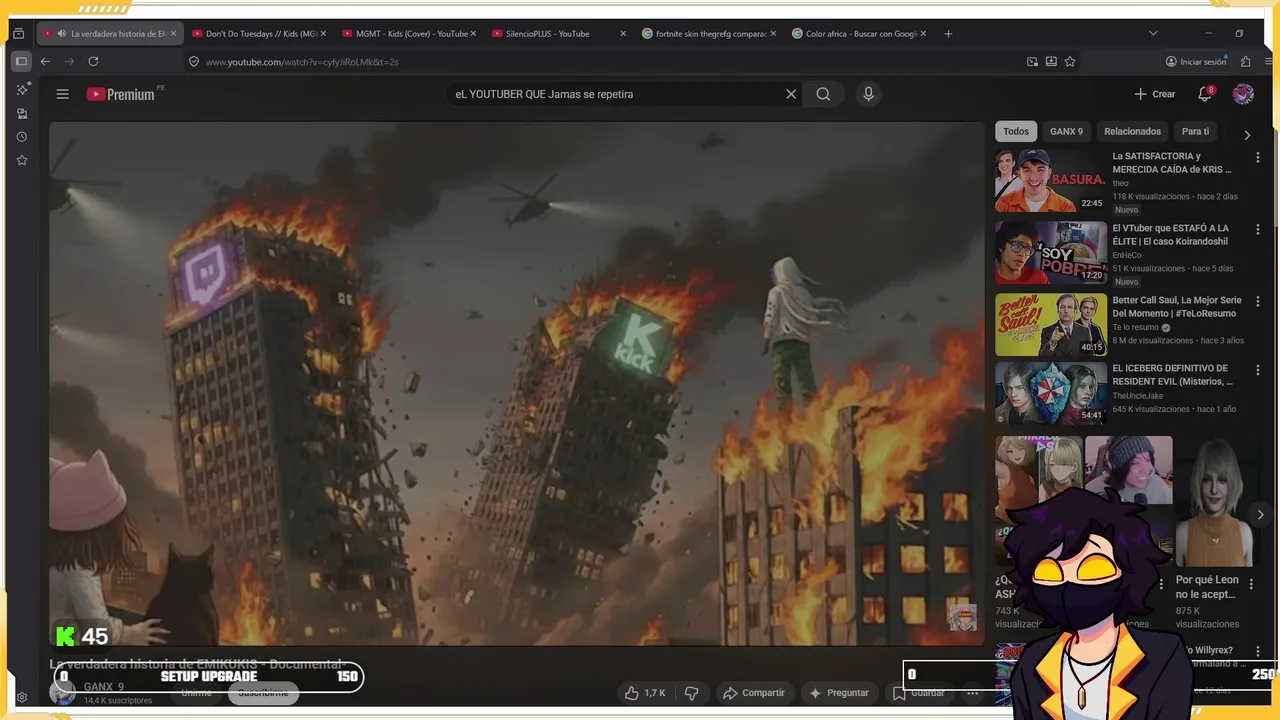Close the SilencioPLUS tab

pyautogui.click(x=623, y=33)
